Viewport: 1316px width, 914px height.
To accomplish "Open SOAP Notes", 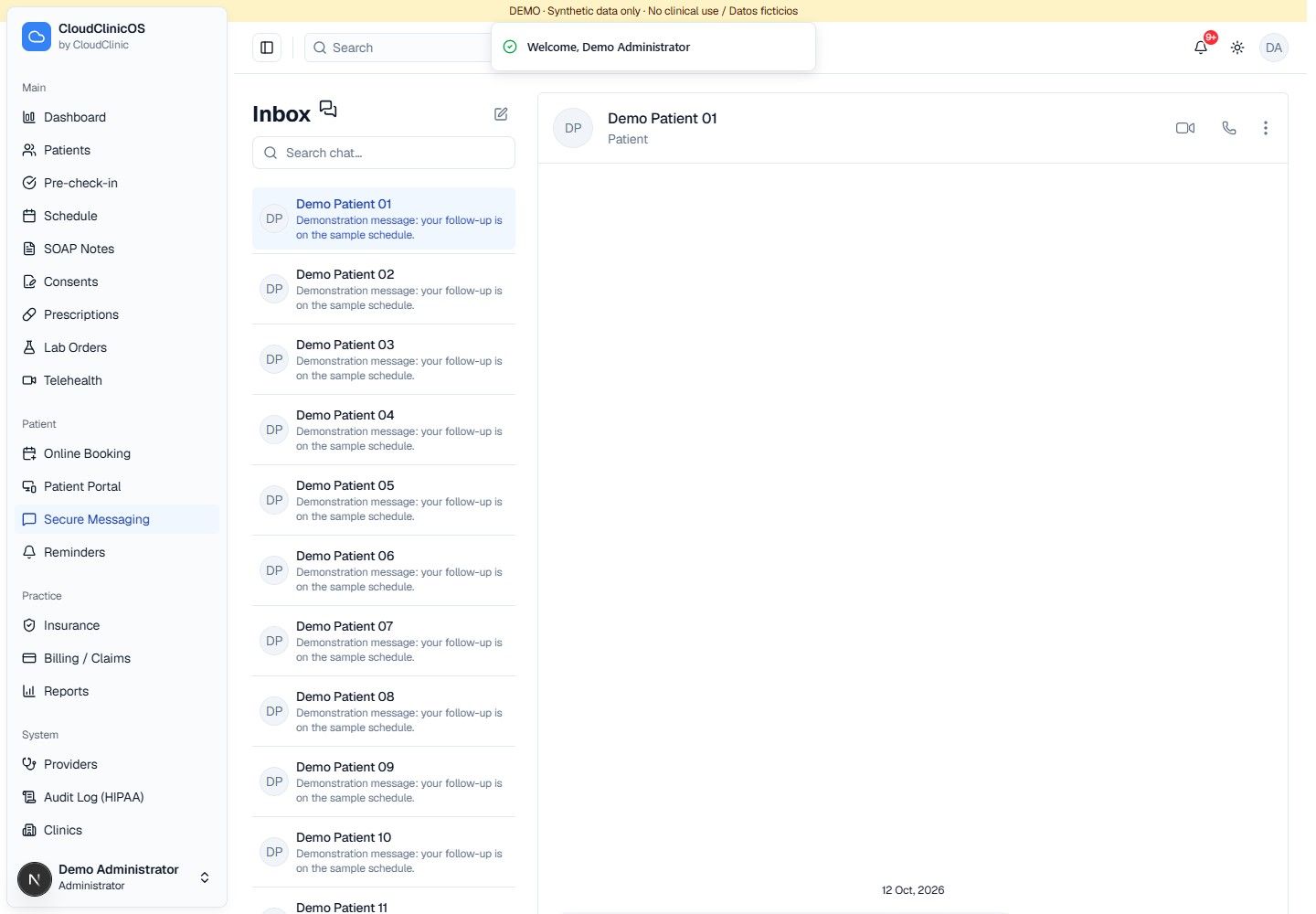I will [x=117, y=249].
